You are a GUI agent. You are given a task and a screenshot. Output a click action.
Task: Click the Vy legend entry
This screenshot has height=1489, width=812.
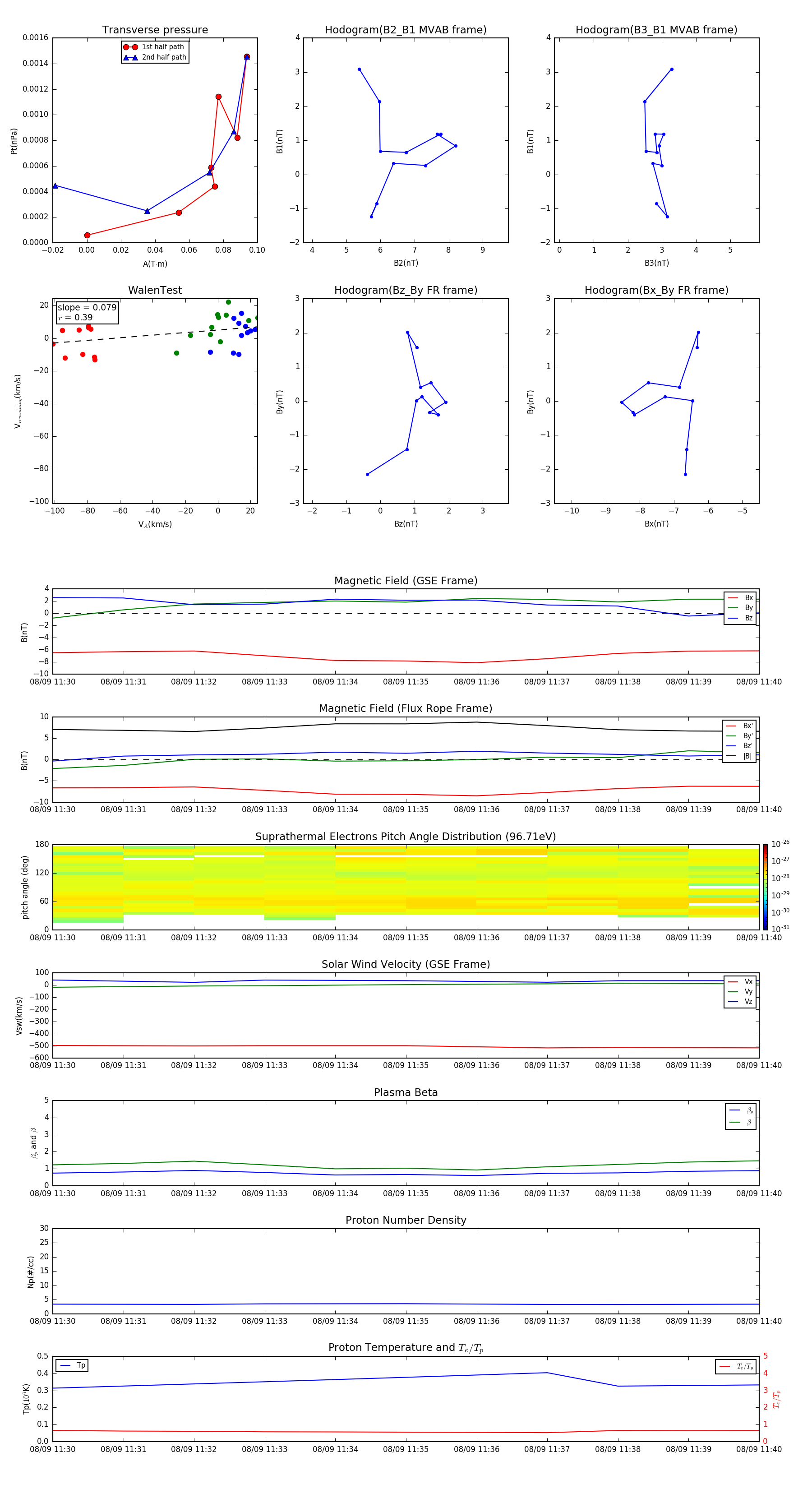740,991
